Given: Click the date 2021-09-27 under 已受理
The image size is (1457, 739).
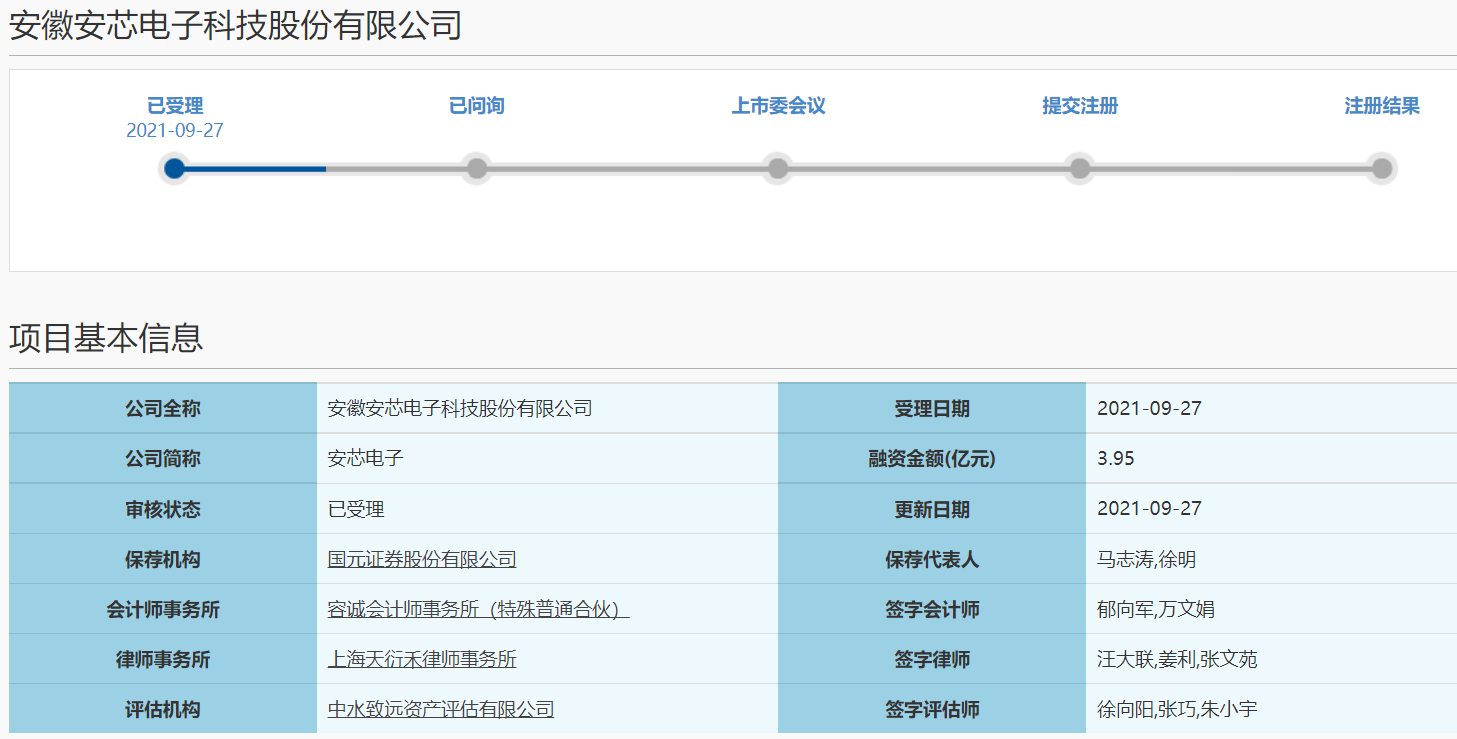Looking at the screenshot, I should 175,131.
